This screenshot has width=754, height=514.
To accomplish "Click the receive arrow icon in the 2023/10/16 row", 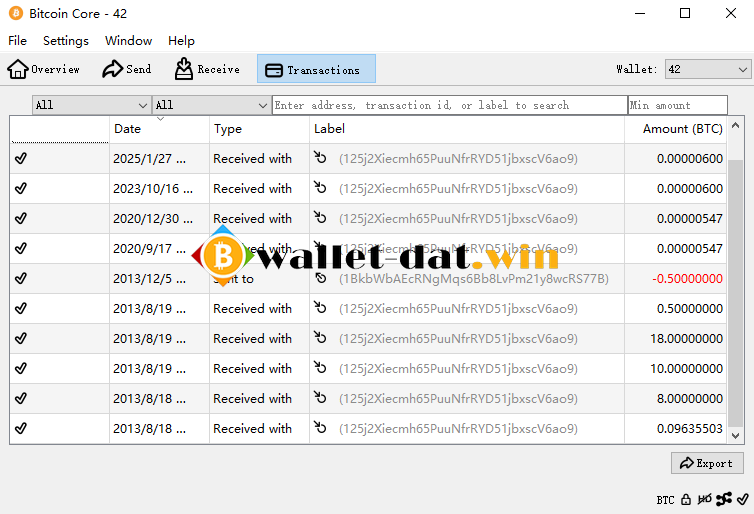I will [x=320, y=187].
